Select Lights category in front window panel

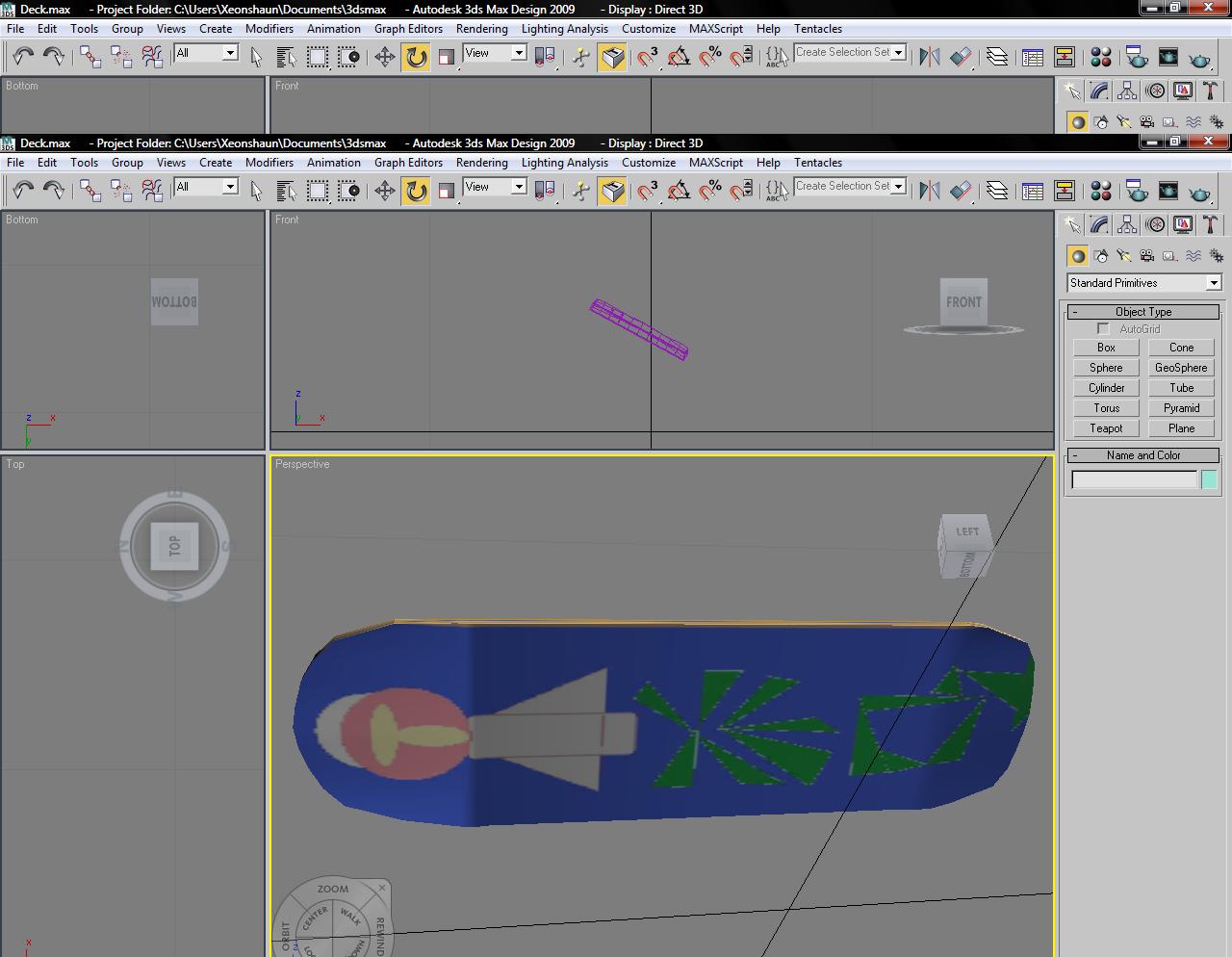tap(1124, 256)
